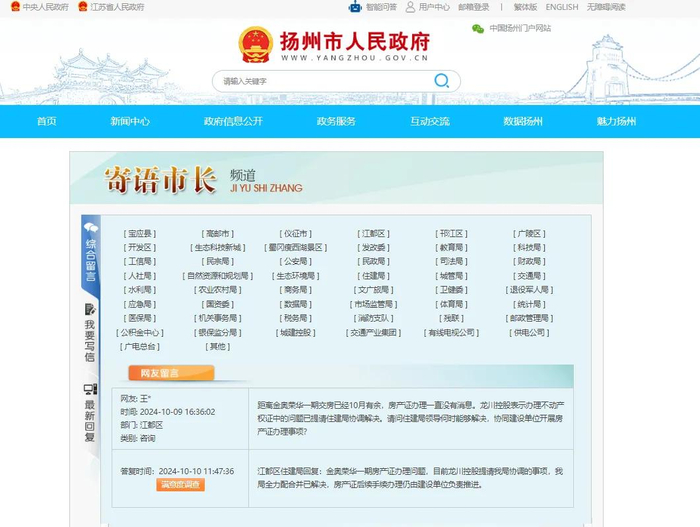Screen dimensions: 700x527
Task: Filter messages by 有线电视公司
Action: tap(451, 333)
